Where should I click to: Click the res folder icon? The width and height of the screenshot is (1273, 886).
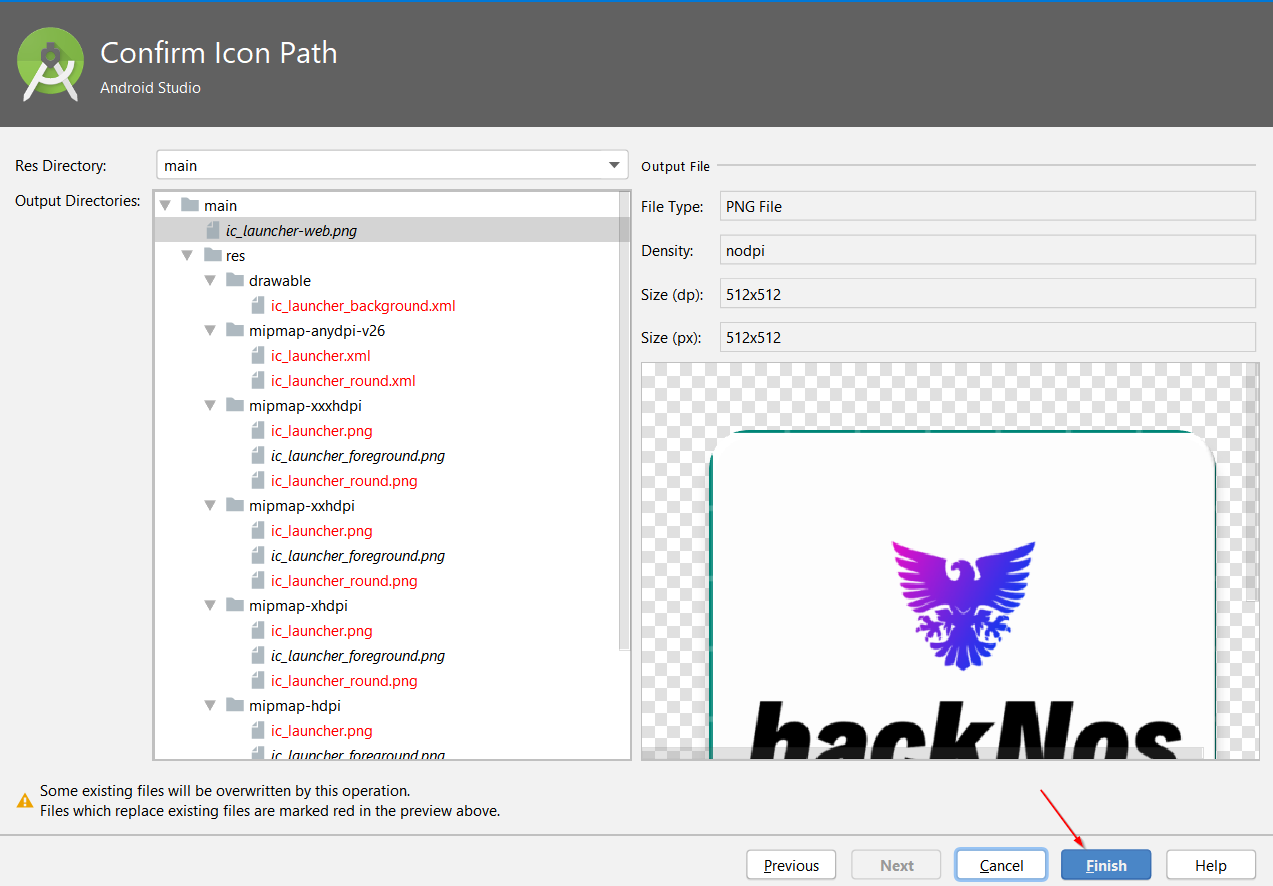coord(212,255)
